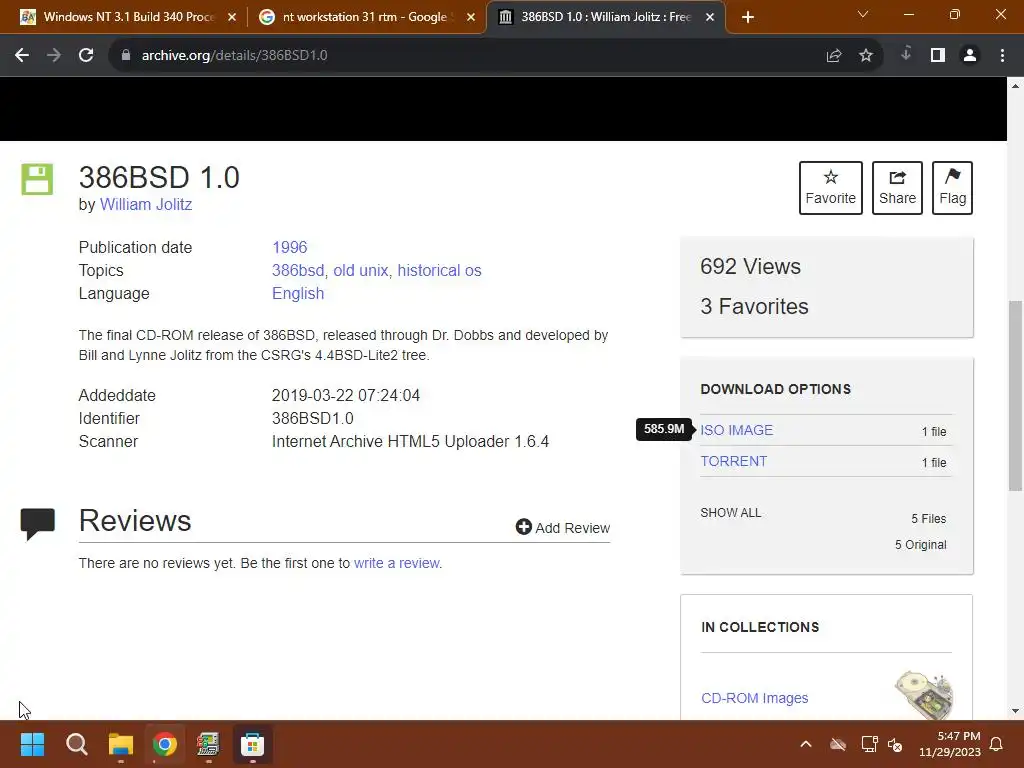Add item to favorites with Favorite button
The height and width of the screenshot is (768, 1024).
[831, 188]
